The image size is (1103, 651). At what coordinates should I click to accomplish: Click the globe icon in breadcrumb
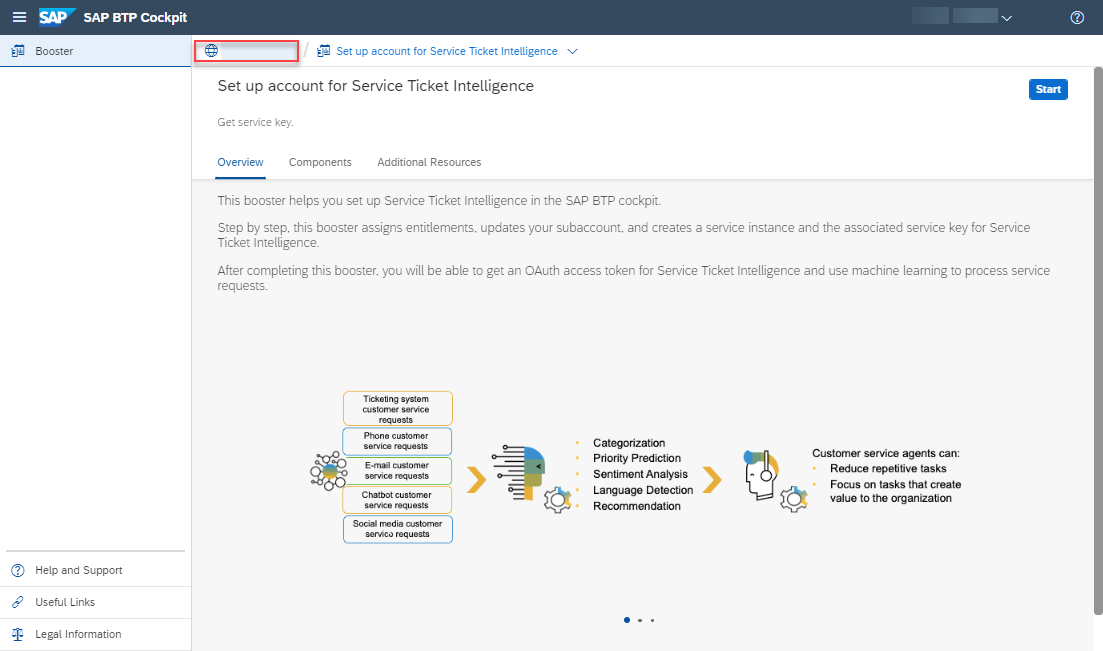coord(211,51)
